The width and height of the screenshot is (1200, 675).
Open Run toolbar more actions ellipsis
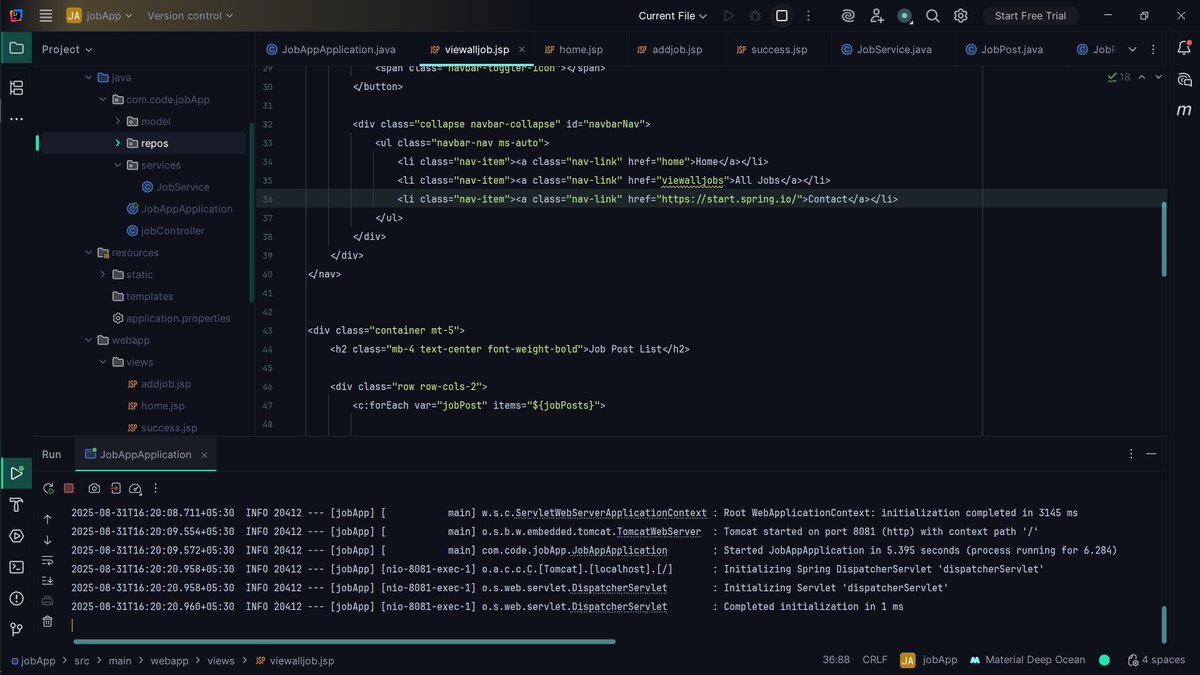coord(156,488)
